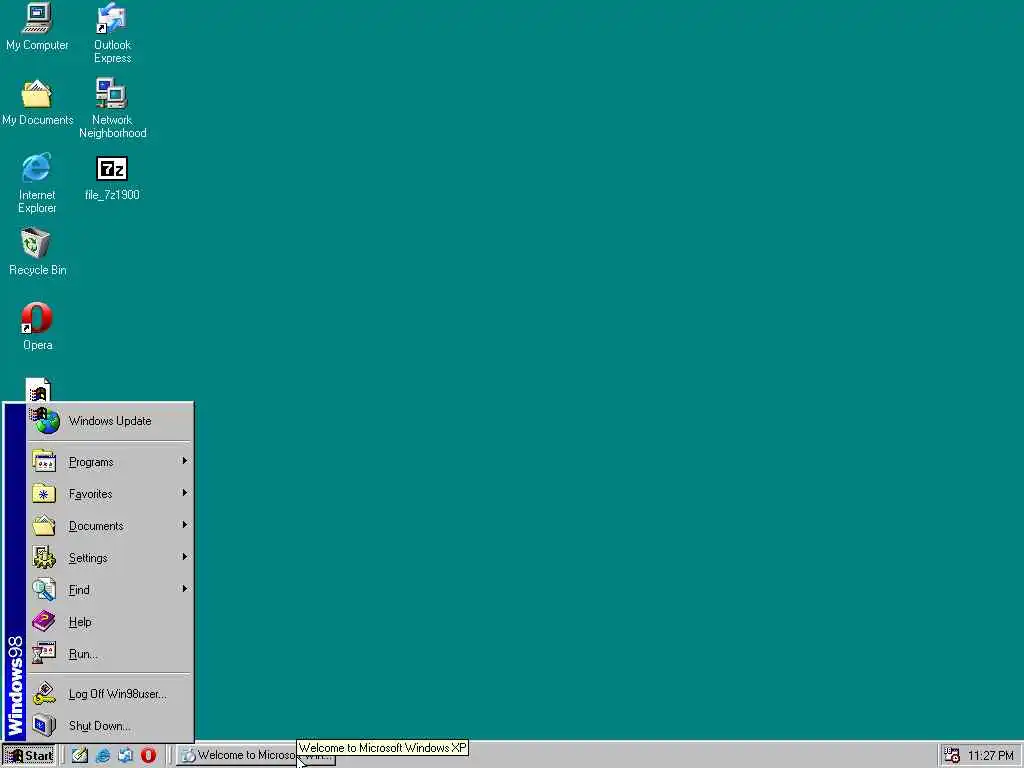Click the Find magnifier icon in Start menu

click(44, 589)
